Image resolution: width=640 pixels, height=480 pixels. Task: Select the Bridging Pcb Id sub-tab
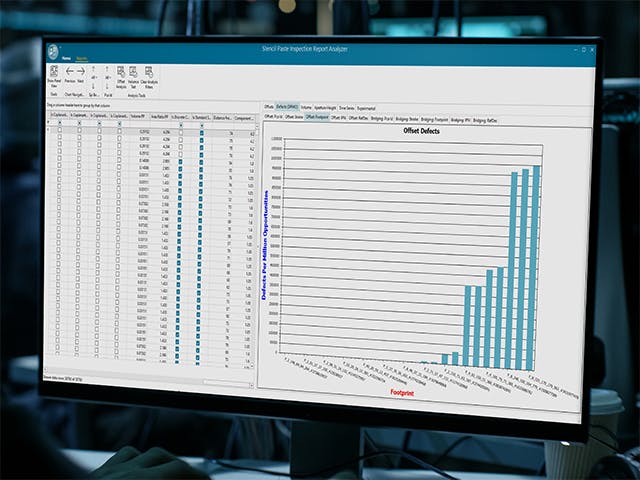coord(382,119)
